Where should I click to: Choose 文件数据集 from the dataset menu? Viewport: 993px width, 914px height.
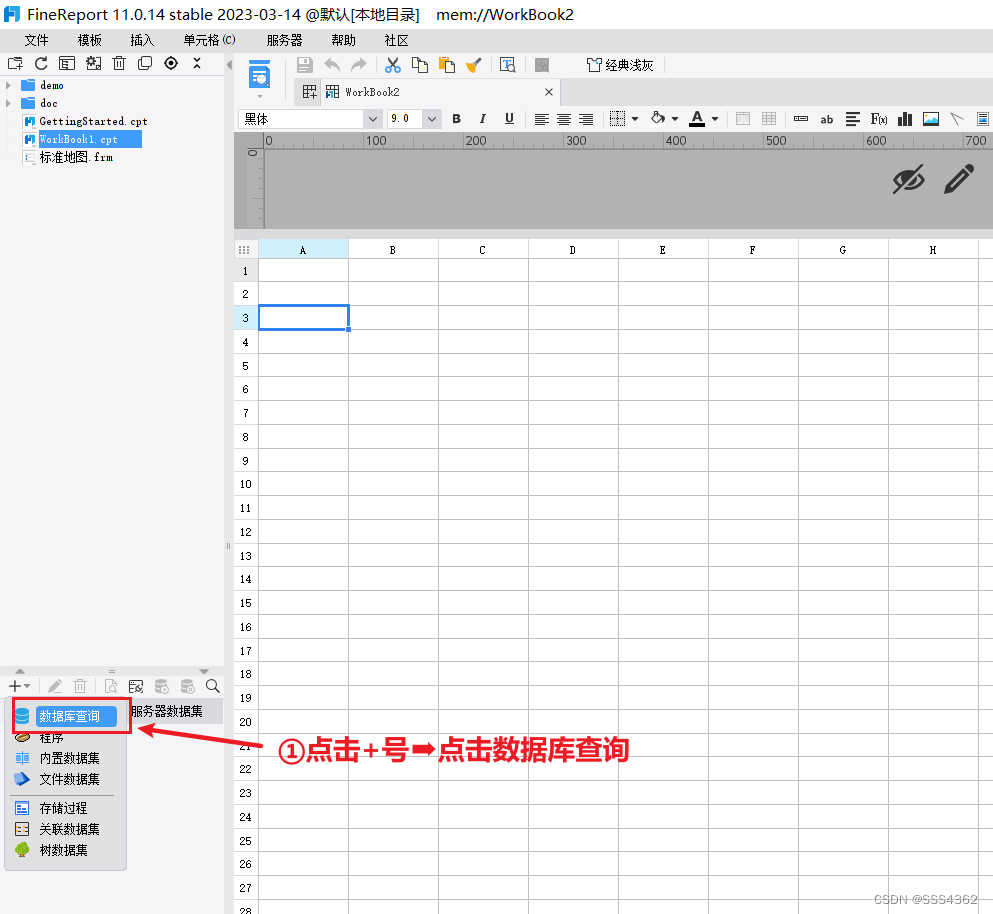coord(69,779)
